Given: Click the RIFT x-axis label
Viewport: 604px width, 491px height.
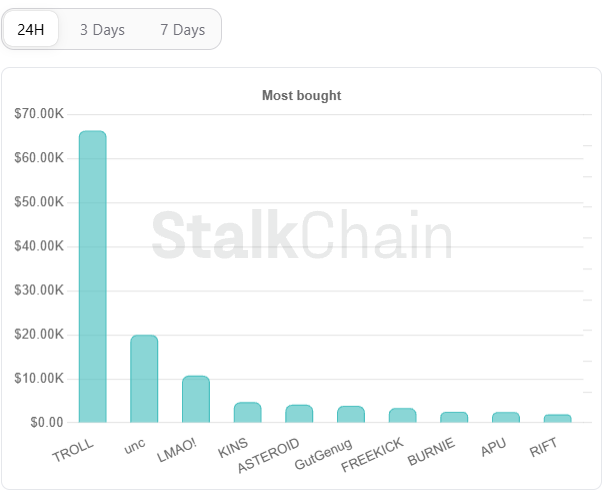Looking at the screenshot, I should (543, 447).
